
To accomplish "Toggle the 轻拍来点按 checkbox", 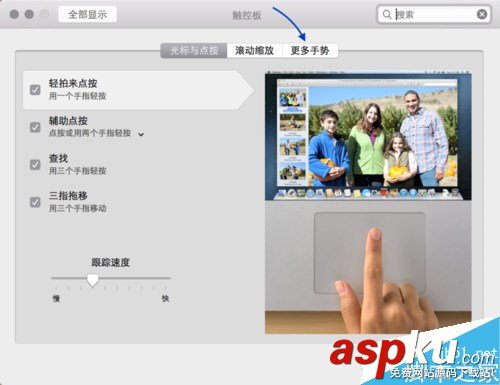I will [35, 90].
